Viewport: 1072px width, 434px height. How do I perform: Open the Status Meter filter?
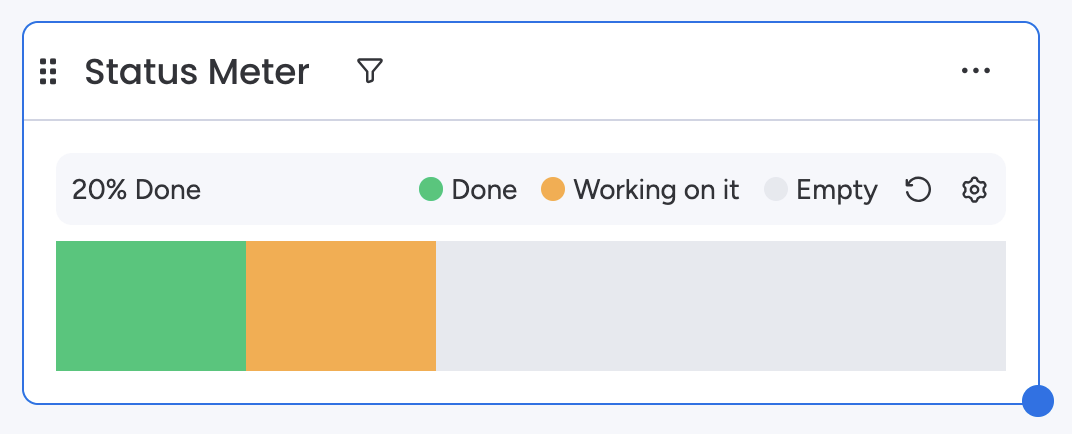(370, 71)
